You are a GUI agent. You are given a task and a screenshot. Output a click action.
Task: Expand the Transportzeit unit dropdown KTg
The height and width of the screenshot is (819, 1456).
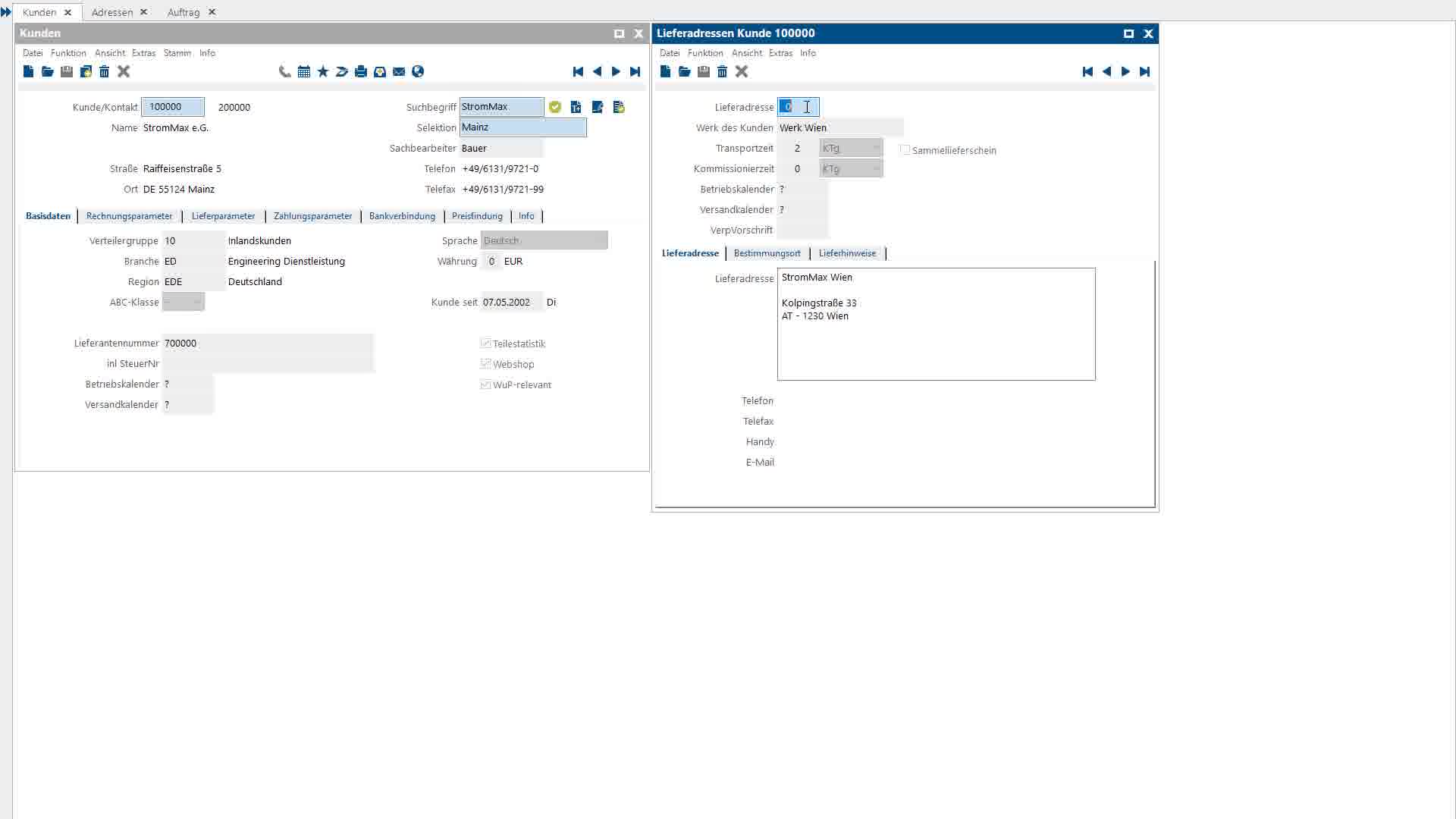(877, 148)
